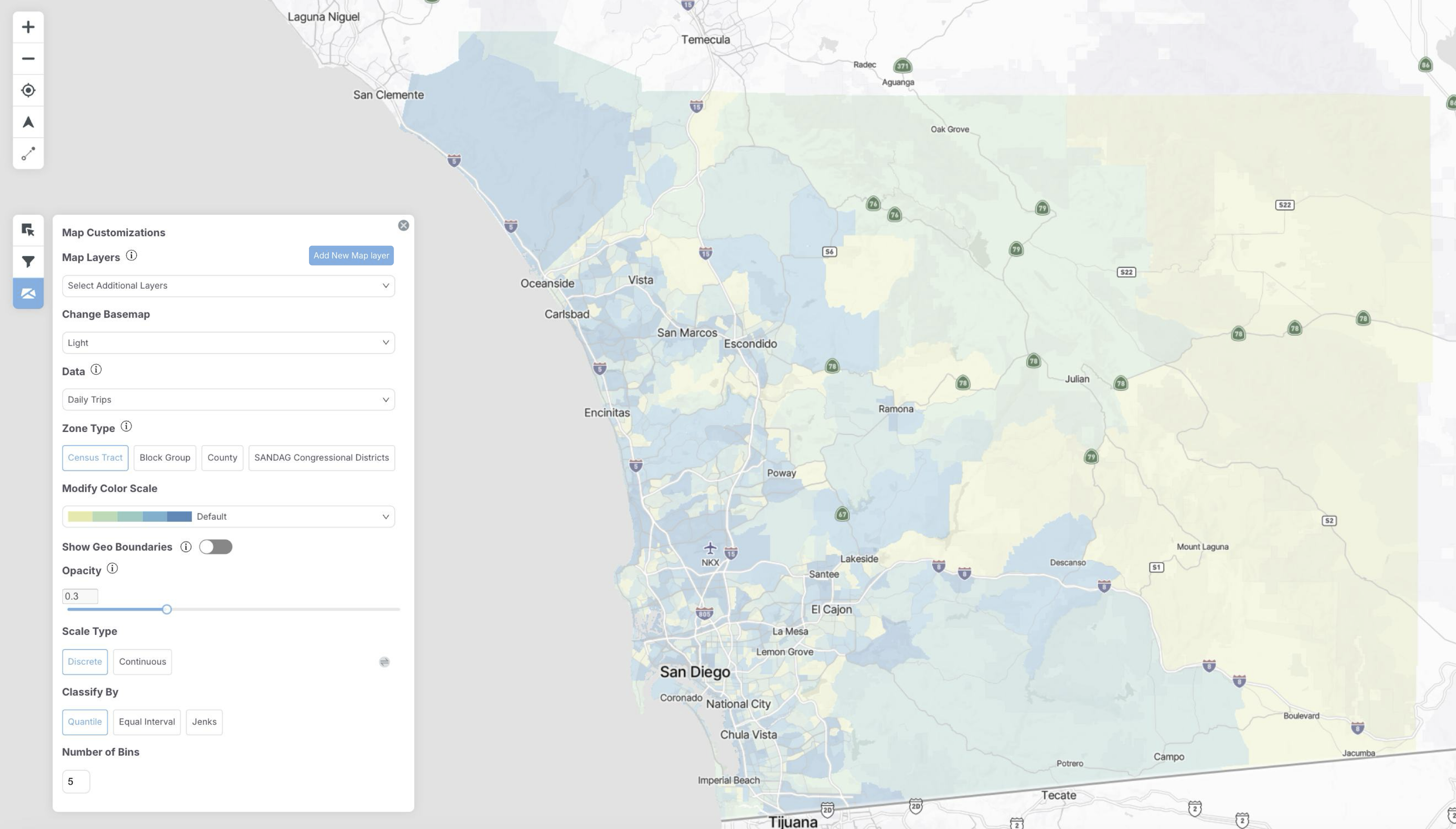Click Add New Map layer button

tap(351, 256)
